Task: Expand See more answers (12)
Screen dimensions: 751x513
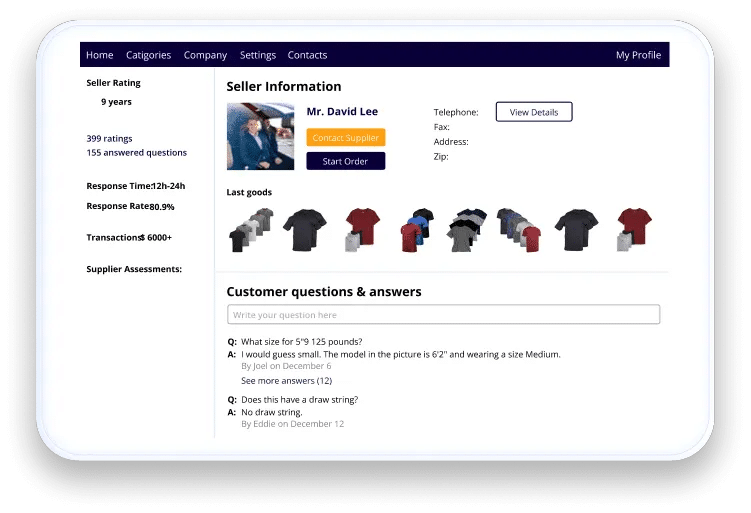Action: coord(286,381)
